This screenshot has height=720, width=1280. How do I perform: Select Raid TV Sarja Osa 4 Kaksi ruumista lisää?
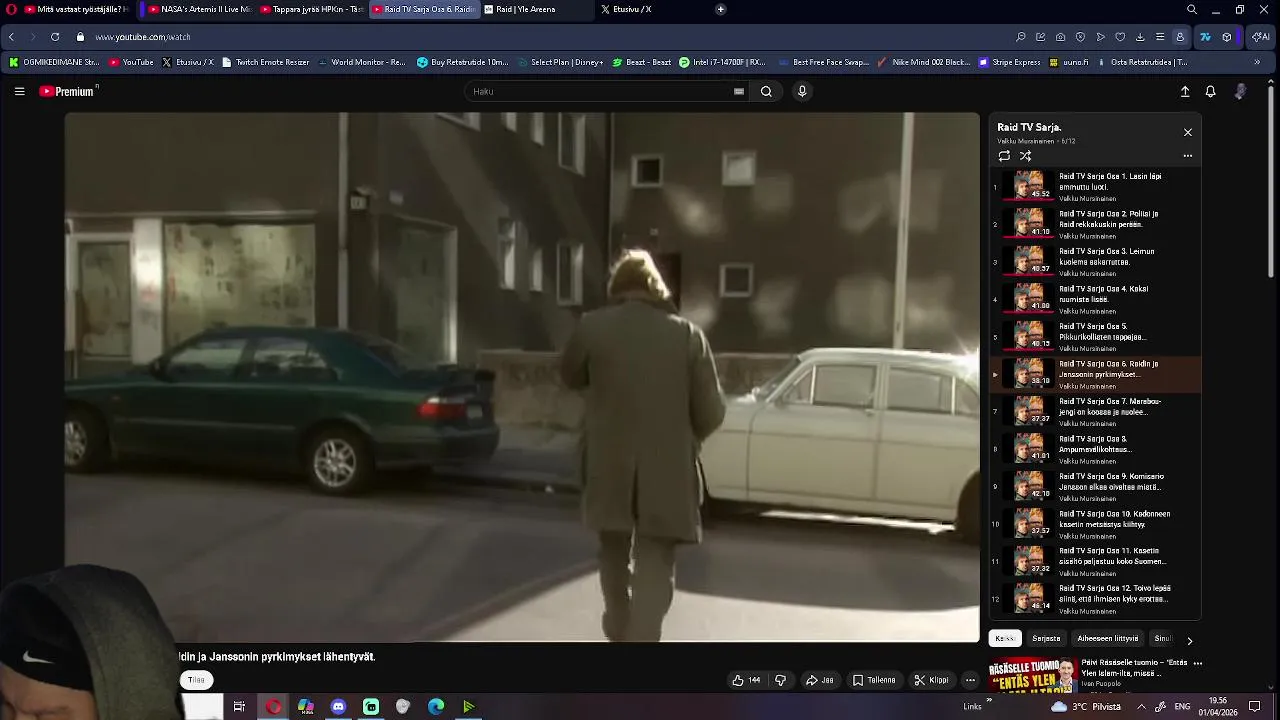1095,299
